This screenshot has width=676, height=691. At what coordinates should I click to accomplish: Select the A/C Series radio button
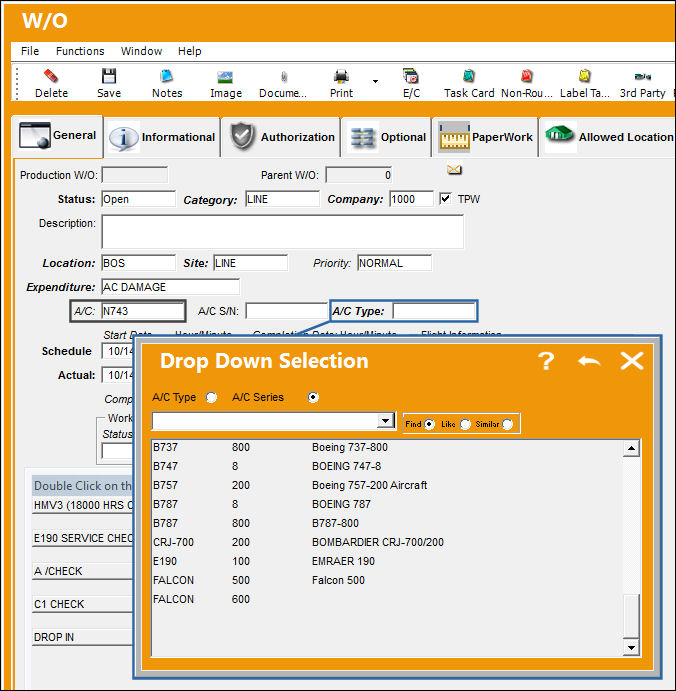(313, 398)
